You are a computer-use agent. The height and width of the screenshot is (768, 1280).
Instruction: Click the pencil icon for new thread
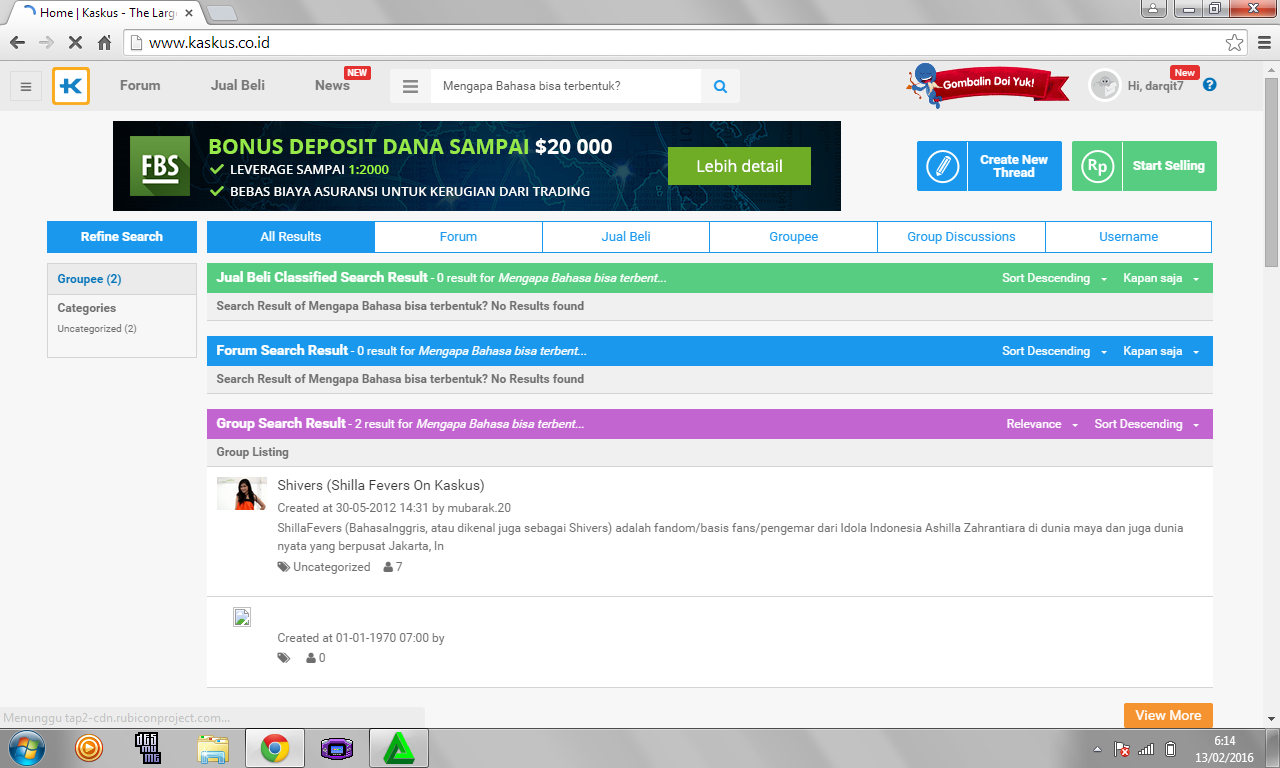[942, 166]
